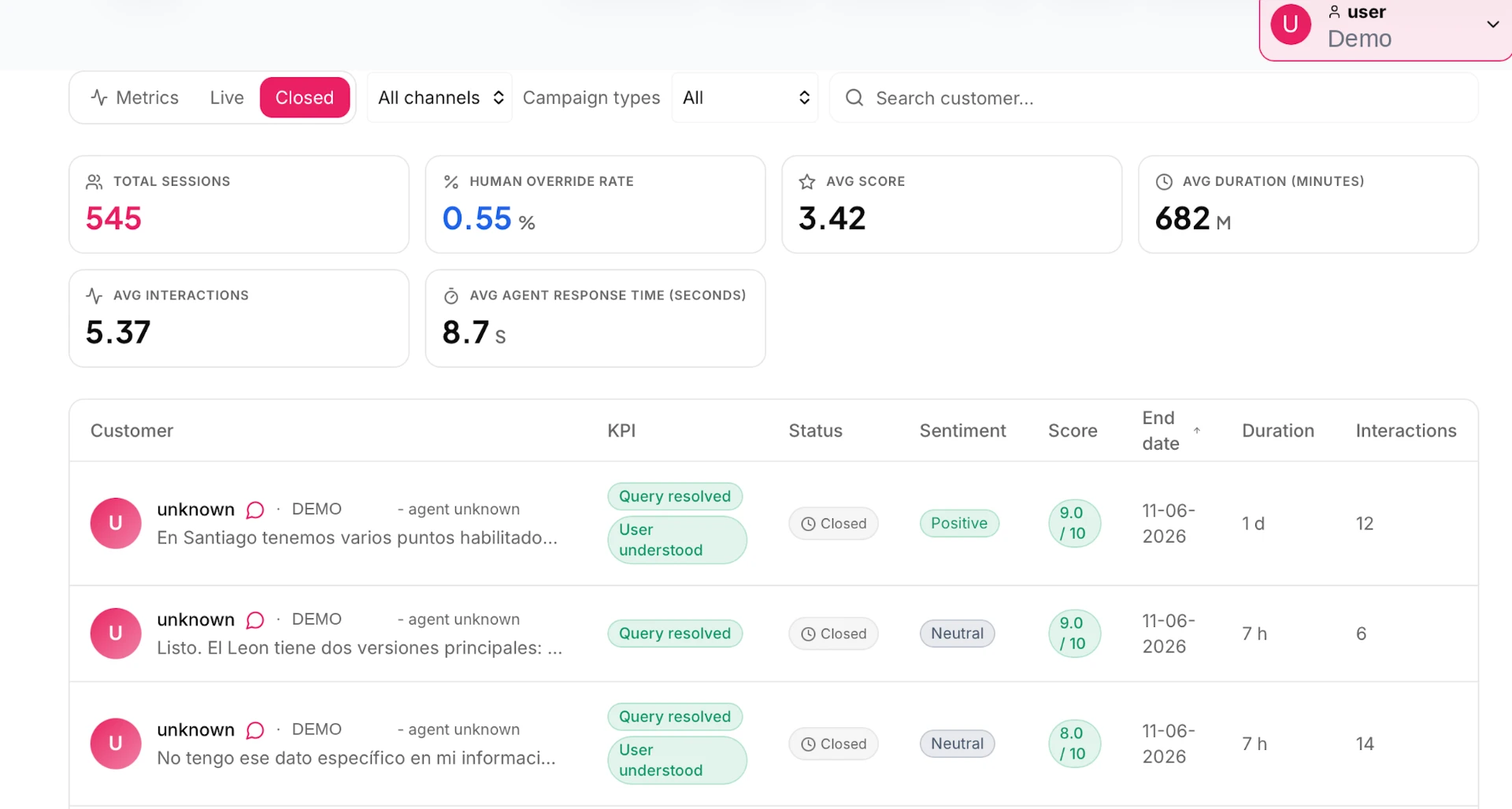The width and height of the screenshot is (1512, 809).
Task: Click the Avg Duration clock icon
Action: pyautogui.click(x=1164, y=182)
